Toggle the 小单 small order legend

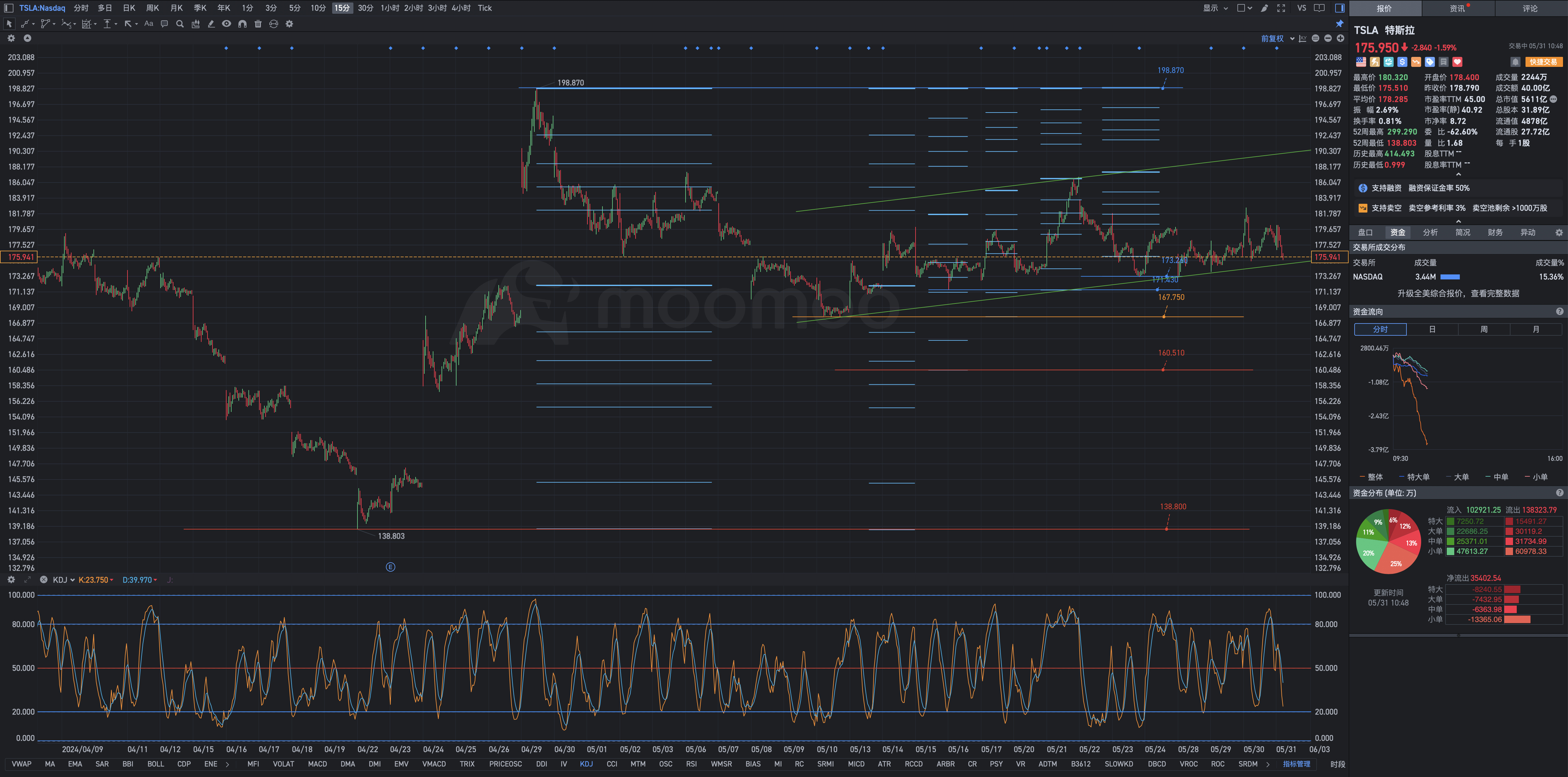pyautogui.click(x=1536, y=477)
